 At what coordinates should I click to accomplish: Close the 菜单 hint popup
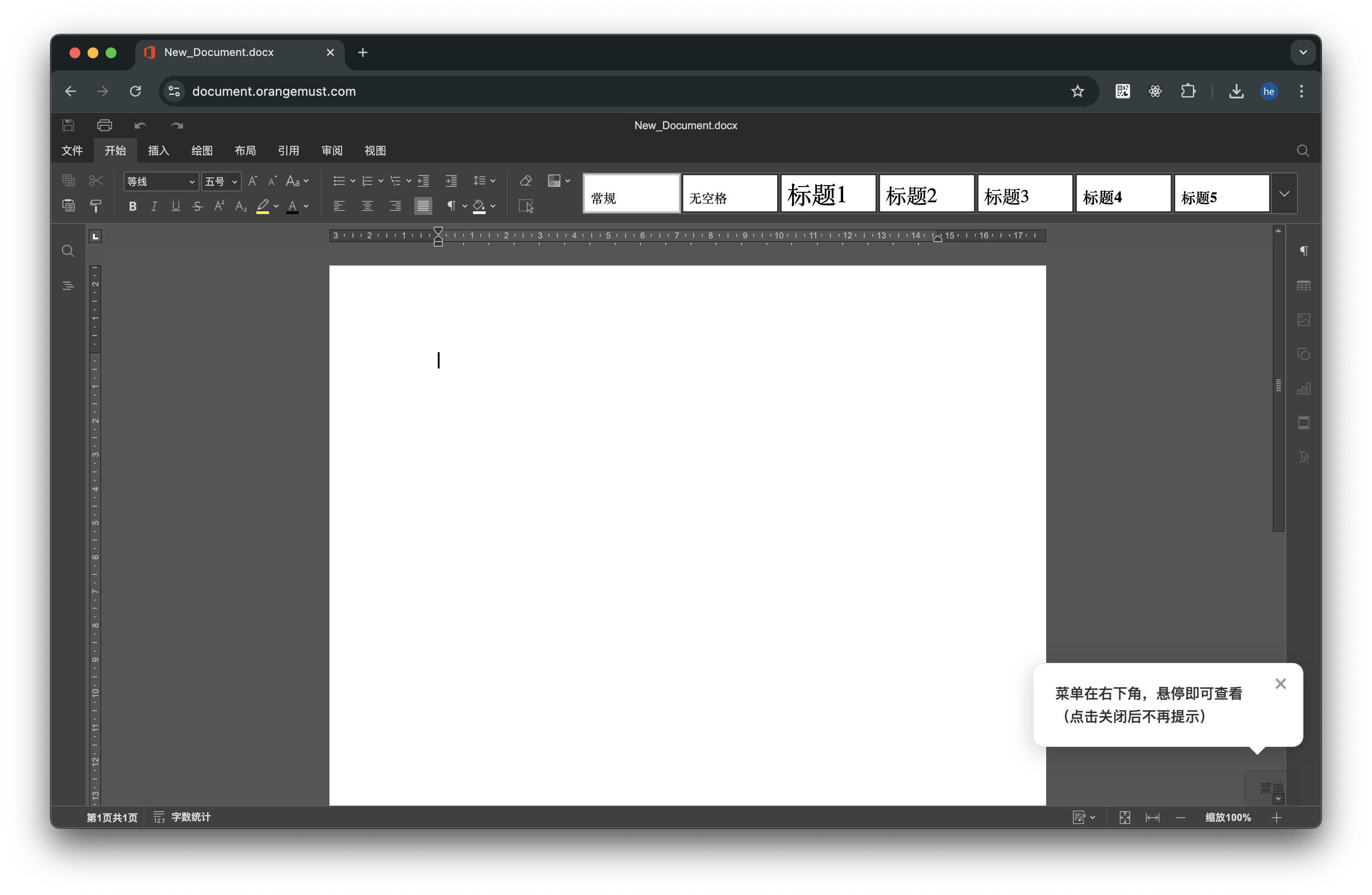pos(1280,684)
